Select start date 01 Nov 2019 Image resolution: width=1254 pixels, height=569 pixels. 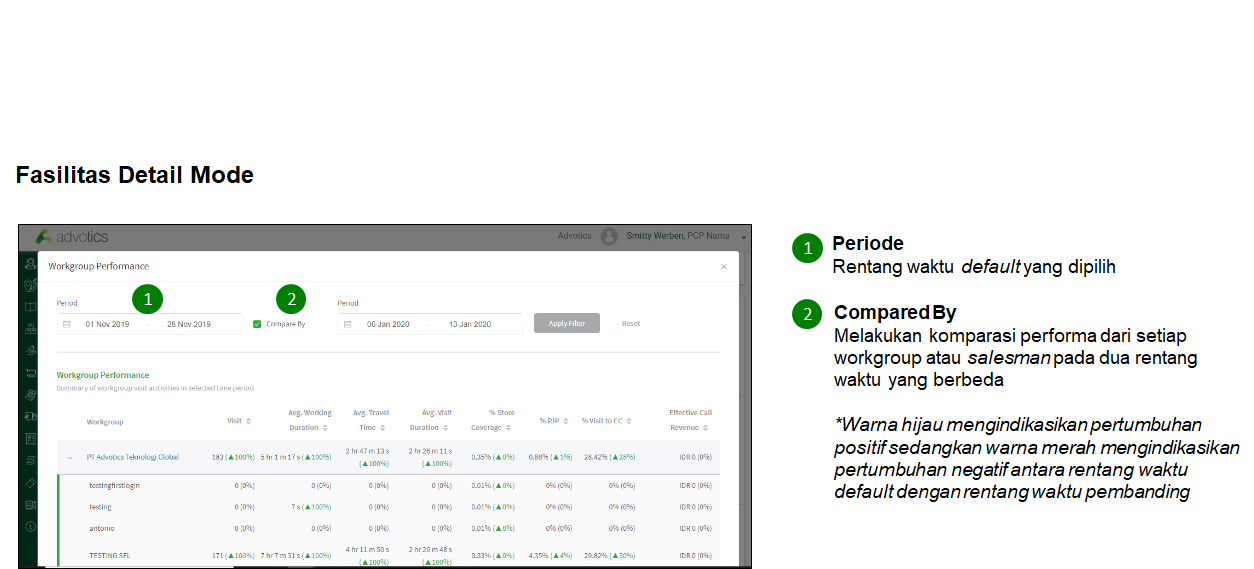point(107,324)
